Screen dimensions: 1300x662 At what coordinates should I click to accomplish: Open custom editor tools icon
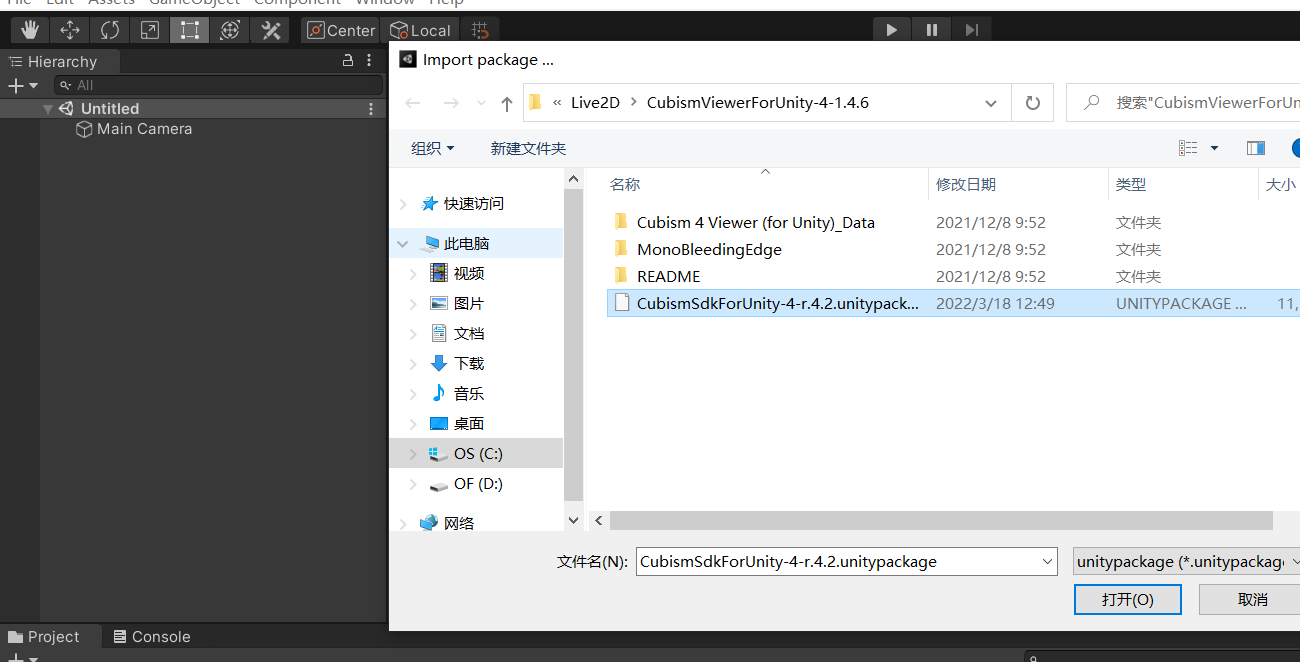coord(271,30)
